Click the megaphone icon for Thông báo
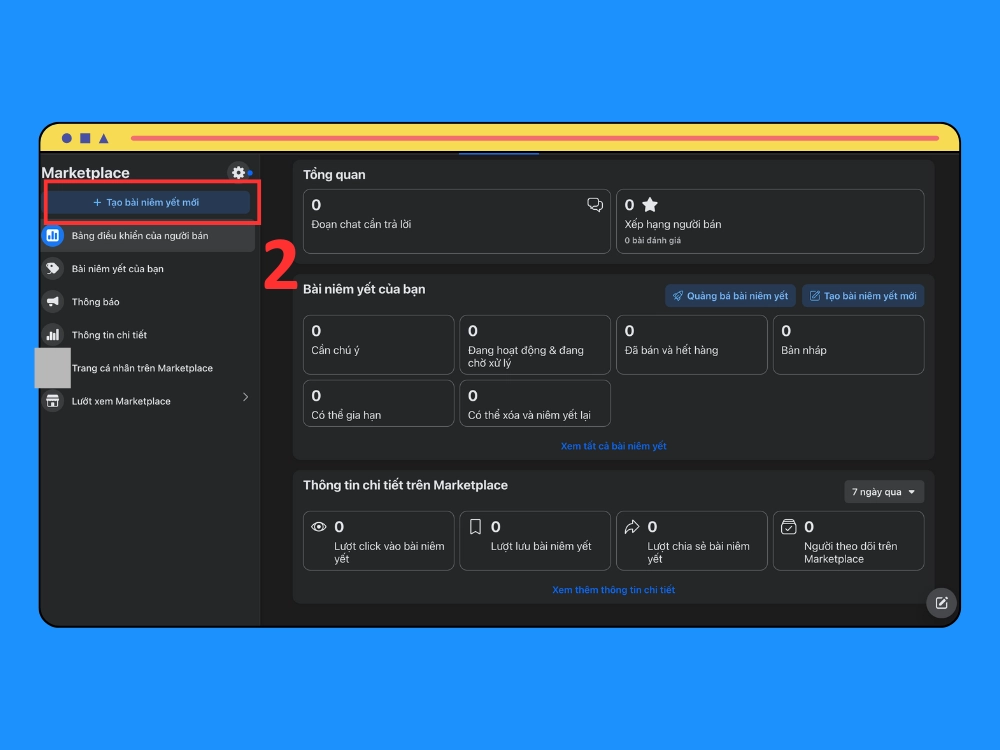This screenshot has height=750, width=1000. 53,302
